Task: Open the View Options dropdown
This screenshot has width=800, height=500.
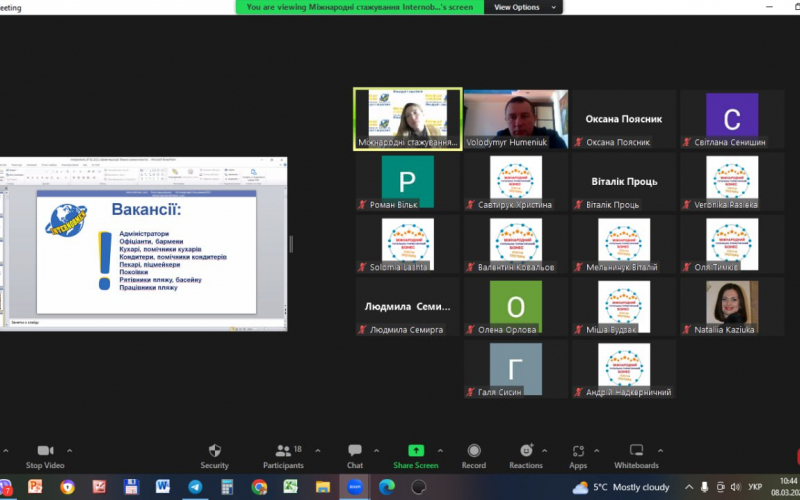Action: (x=523, y=7)
